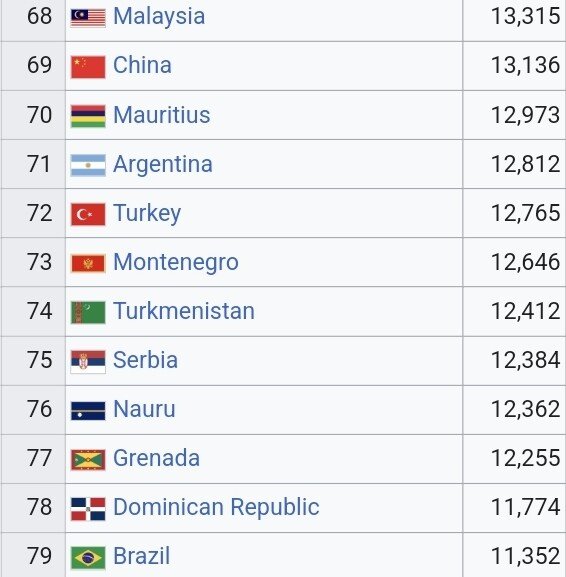Click the Turkey flag icon
This screenshot has width=566, height=577.
pyautogui.click(x=88, y=214)
